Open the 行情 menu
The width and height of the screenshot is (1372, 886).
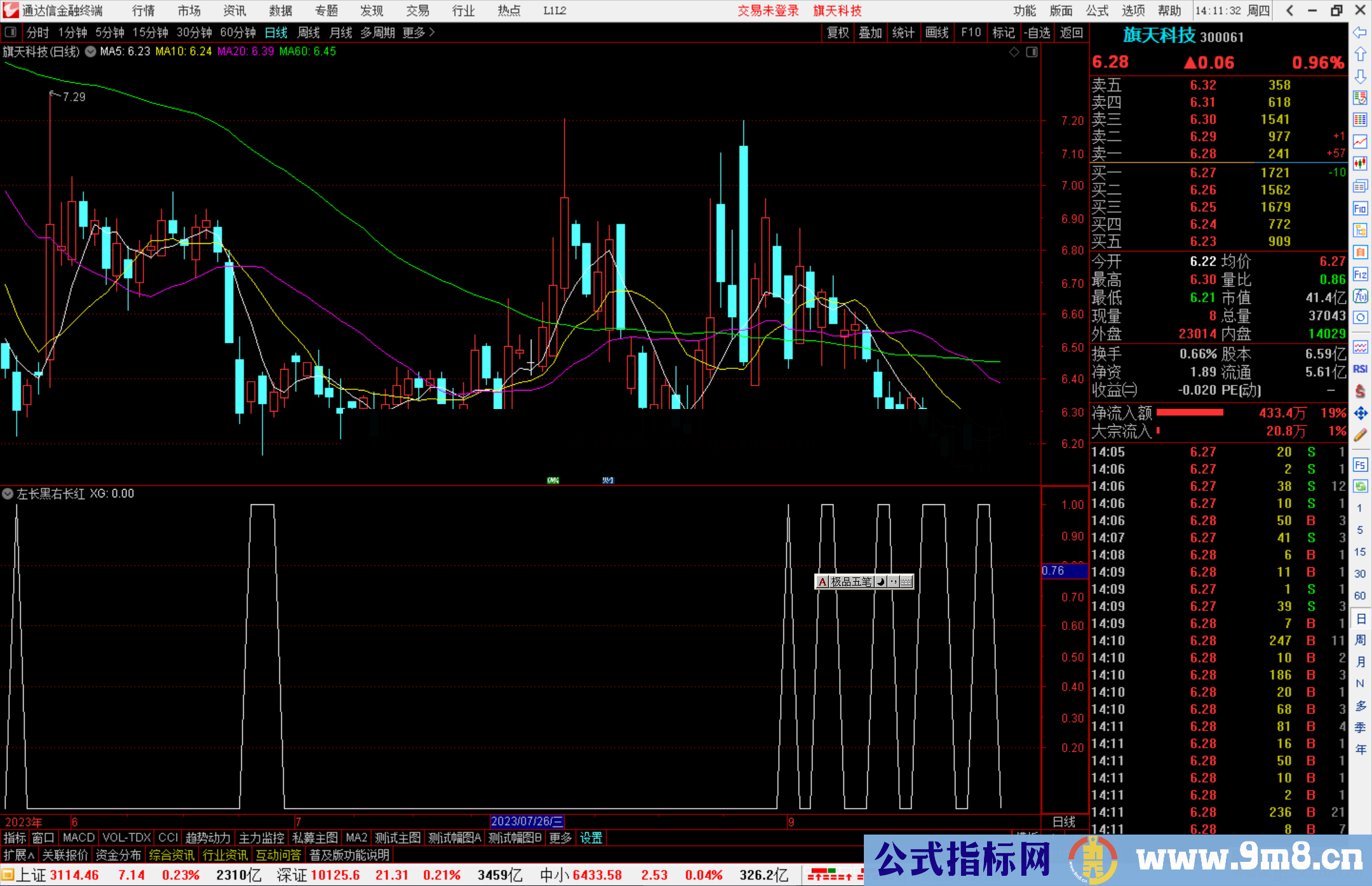143,11
